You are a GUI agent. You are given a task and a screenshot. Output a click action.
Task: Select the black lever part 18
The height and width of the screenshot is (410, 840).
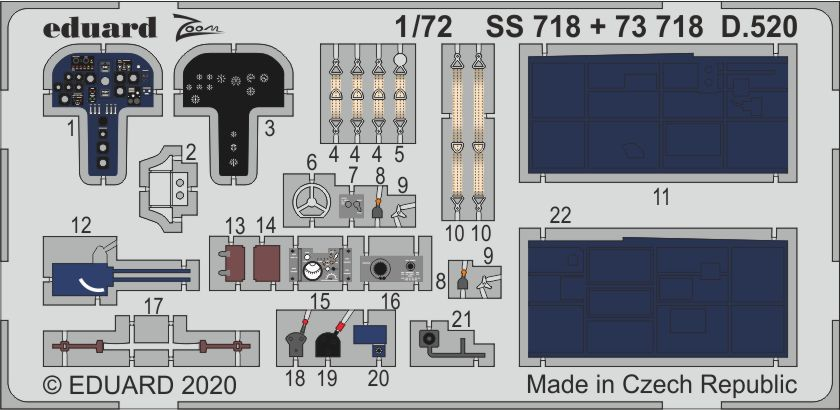click(293, 343)
